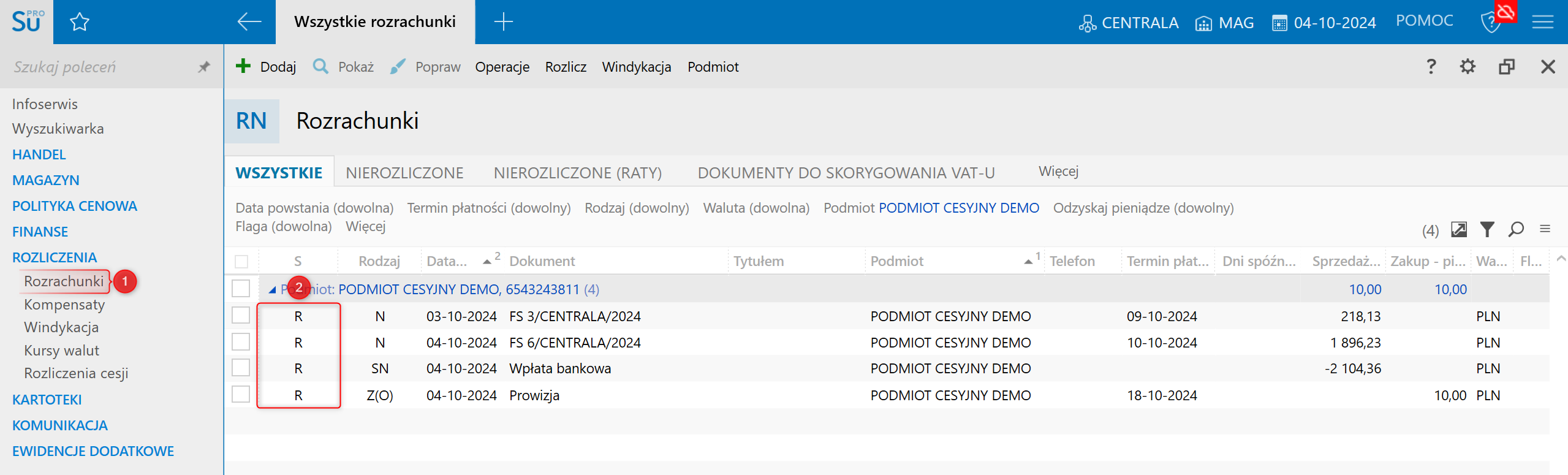Click the favorites star icon
The image size is (1568, 475).
[80, 23]
